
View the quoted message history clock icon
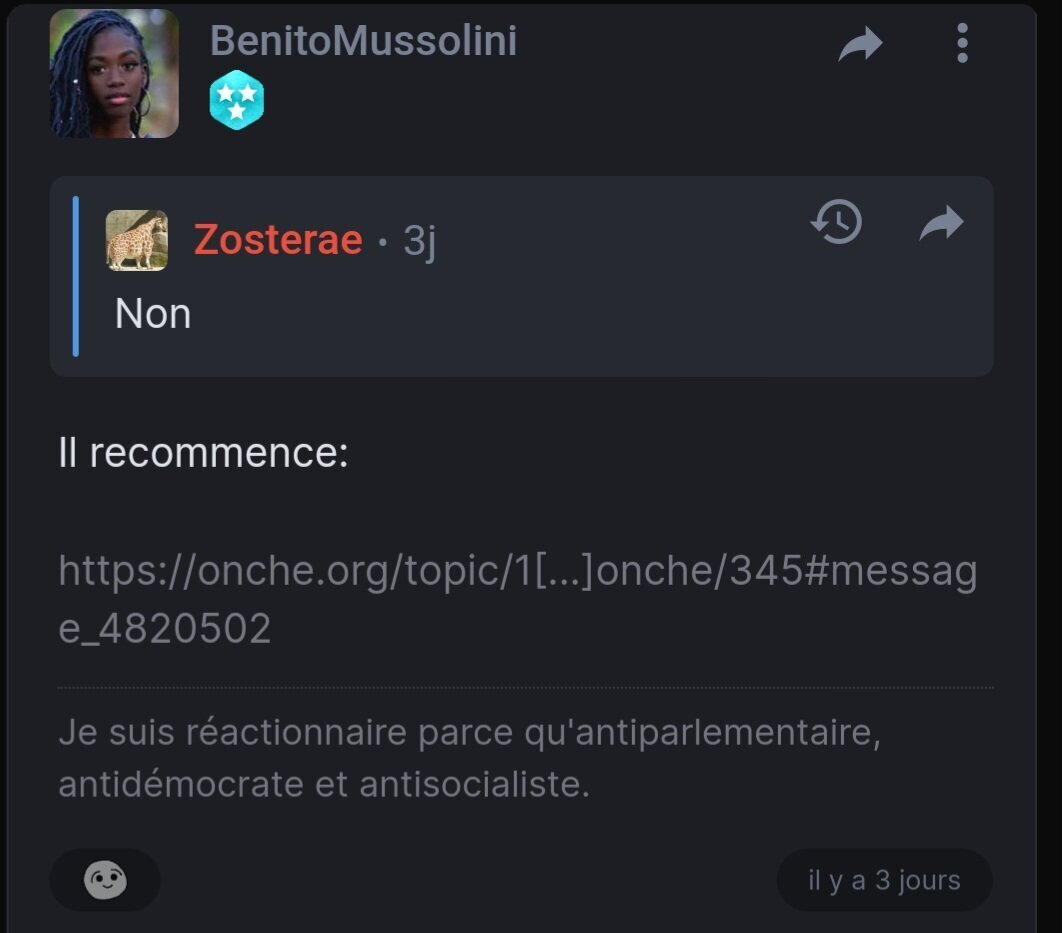(x=836, y=221)
